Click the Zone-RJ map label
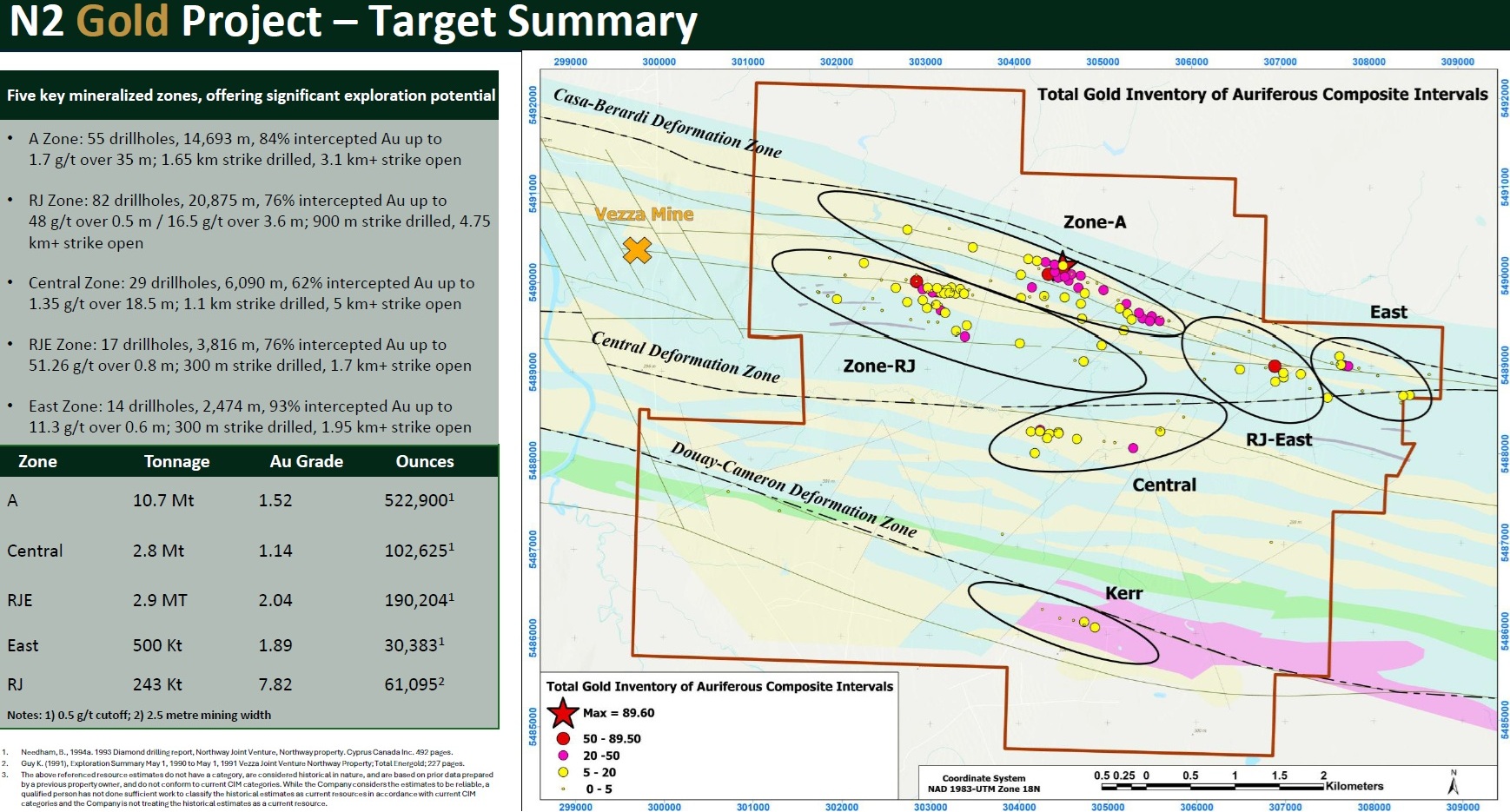The height and width of the screenshot is (812, 1510). tap(878, 366)
